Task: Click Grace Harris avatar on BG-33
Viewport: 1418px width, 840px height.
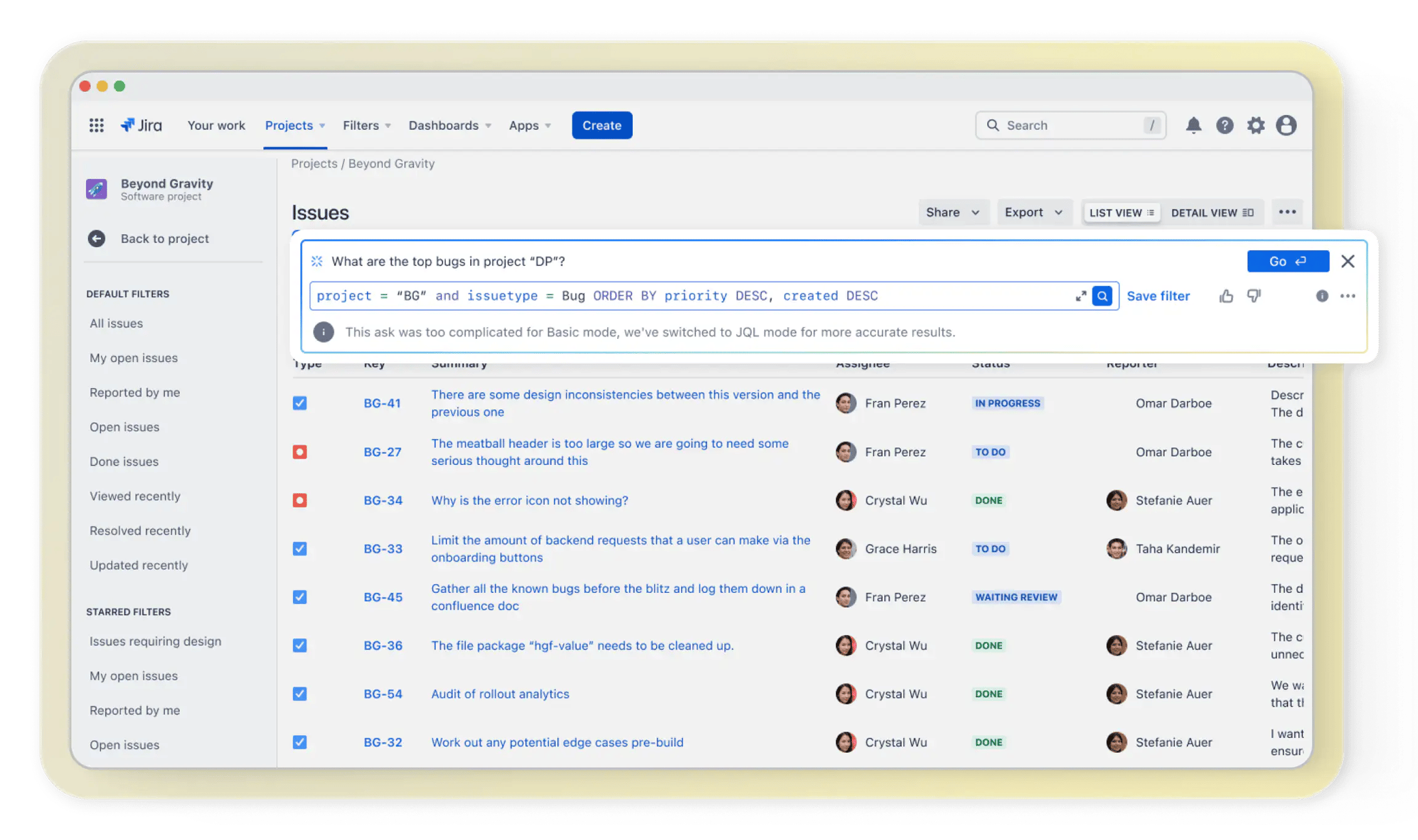Action: tap(845, 549)
